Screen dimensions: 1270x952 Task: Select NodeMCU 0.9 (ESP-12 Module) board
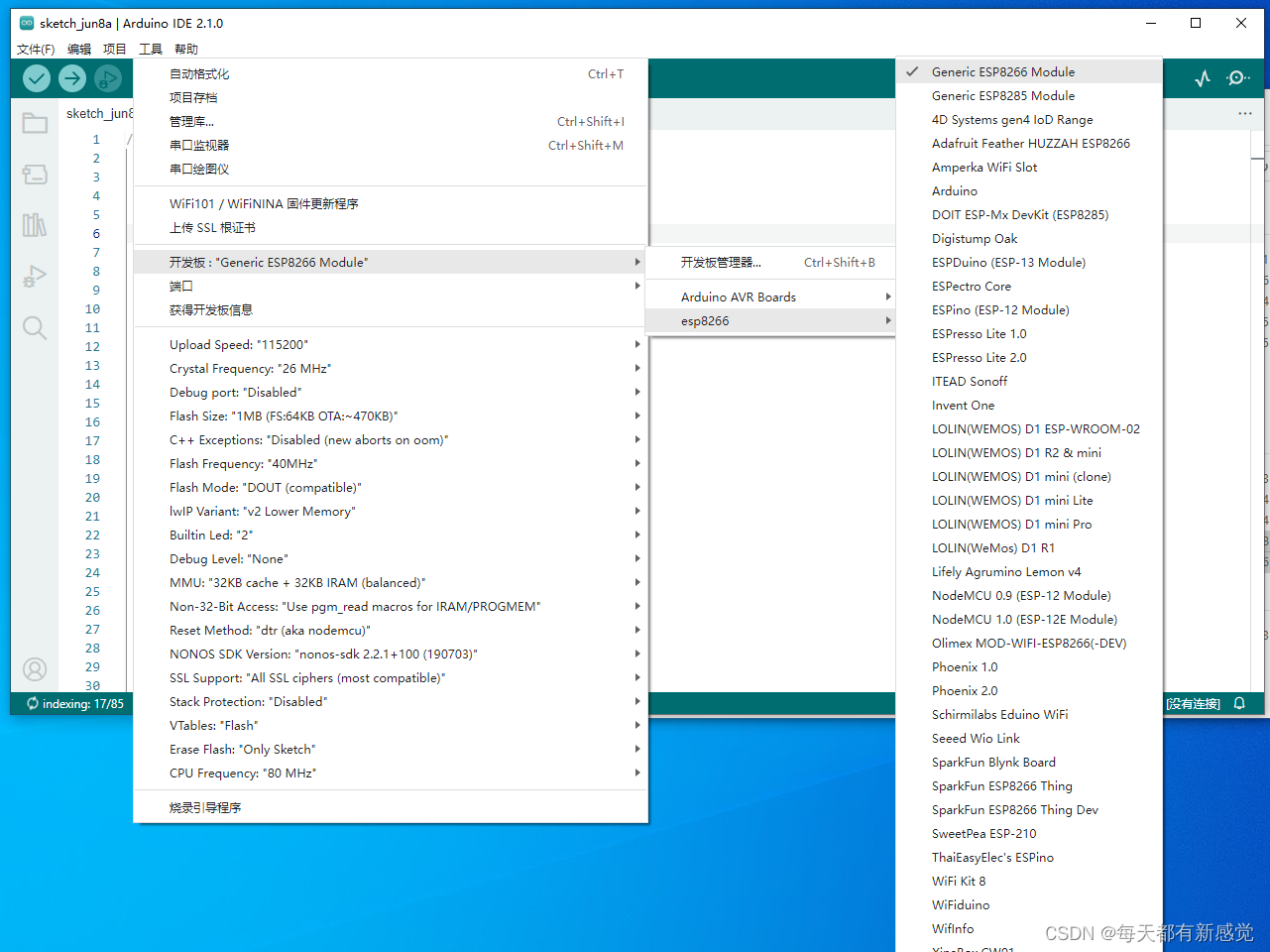point(1029,595)
